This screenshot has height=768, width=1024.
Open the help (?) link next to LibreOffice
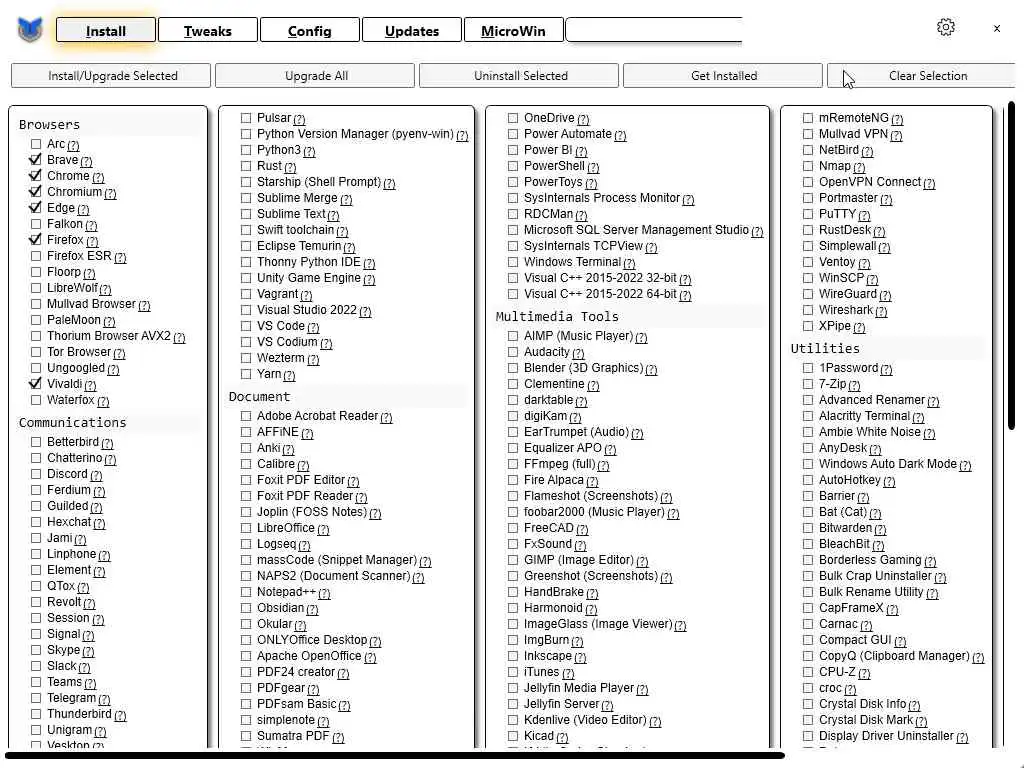pos(323,530)
